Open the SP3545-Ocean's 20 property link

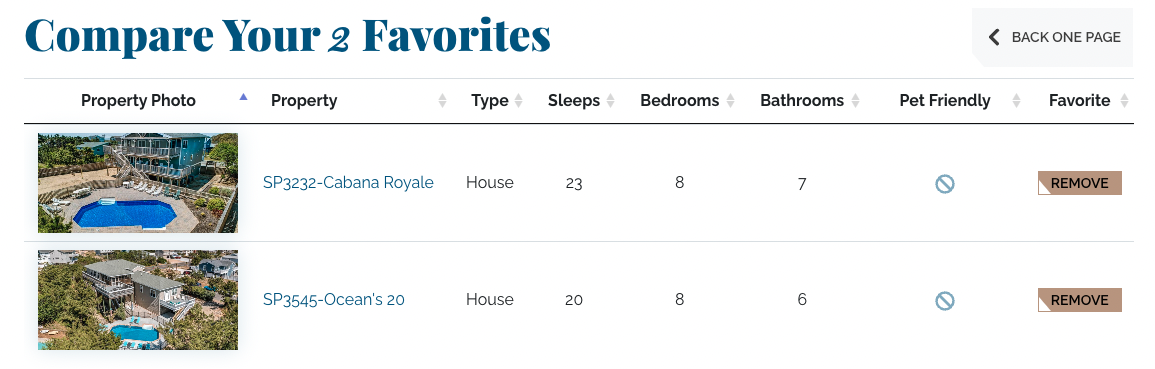(334, 300)
